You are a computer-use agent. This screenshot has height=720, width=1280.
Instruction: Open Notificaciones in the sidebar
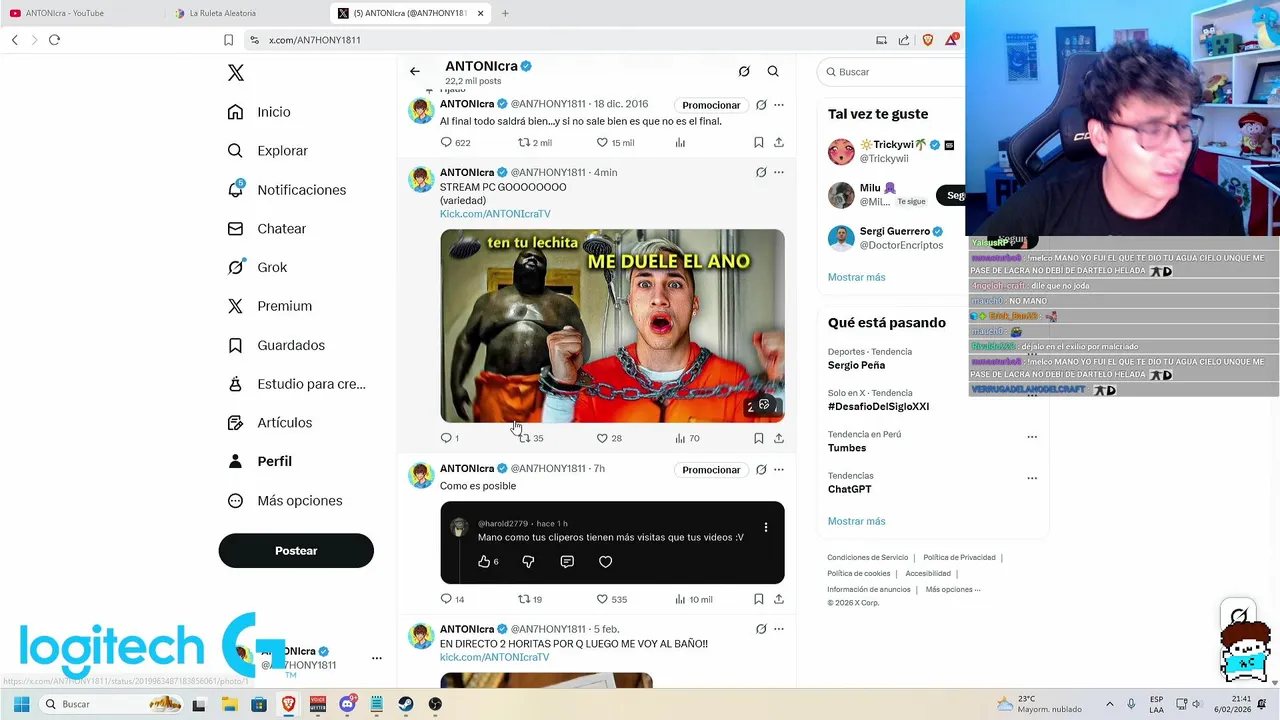287,190
